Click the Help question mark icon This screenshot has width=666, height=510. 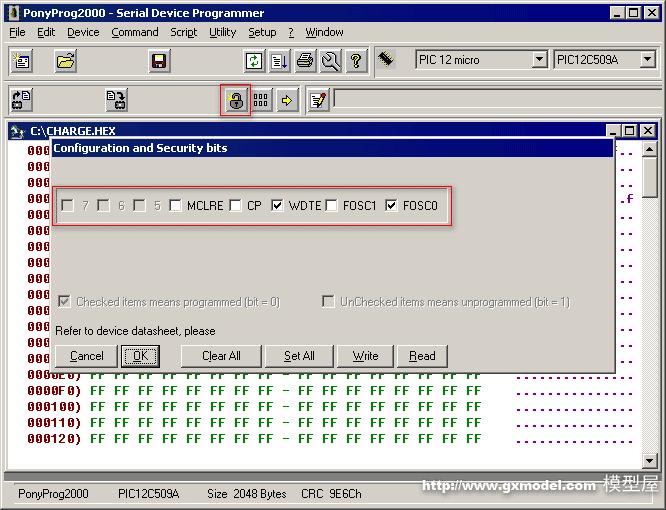tap(355, 61)
